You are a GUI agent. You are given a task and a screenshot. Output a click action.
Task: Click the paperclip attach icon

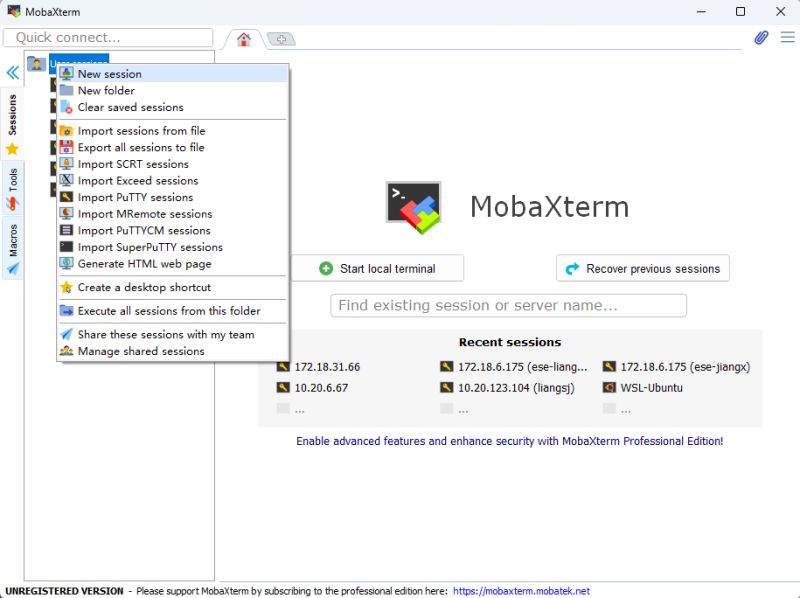tap(761, 37)
